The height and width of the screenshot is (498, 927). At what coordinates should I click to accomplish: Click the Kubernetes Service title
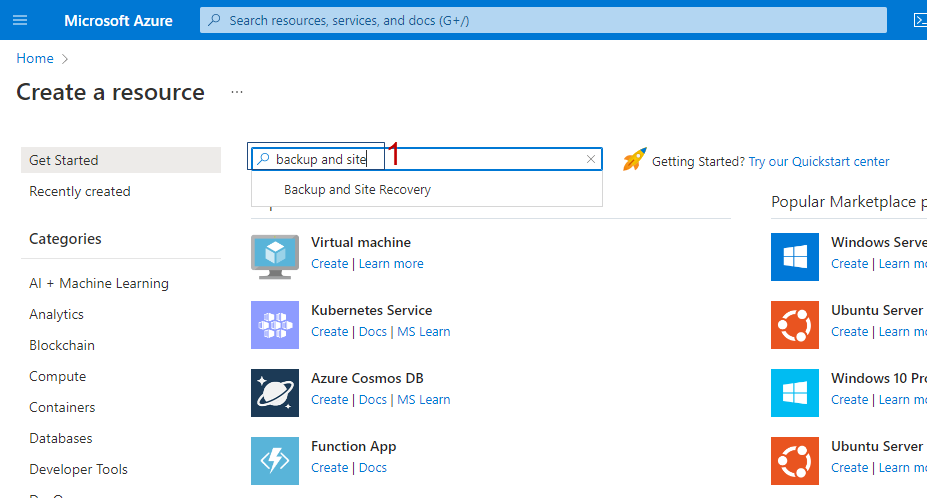point(371,311)
